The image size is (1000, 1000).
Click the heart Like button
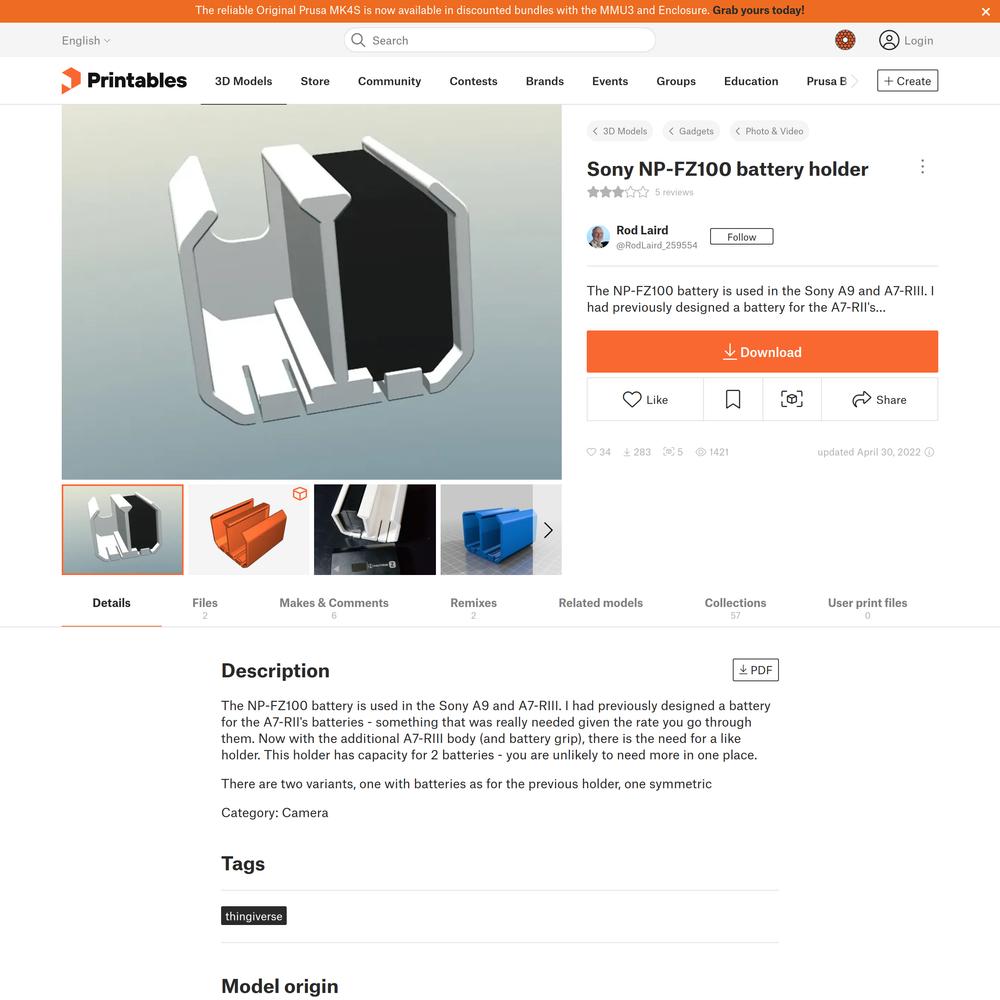(x=645, y=399)
